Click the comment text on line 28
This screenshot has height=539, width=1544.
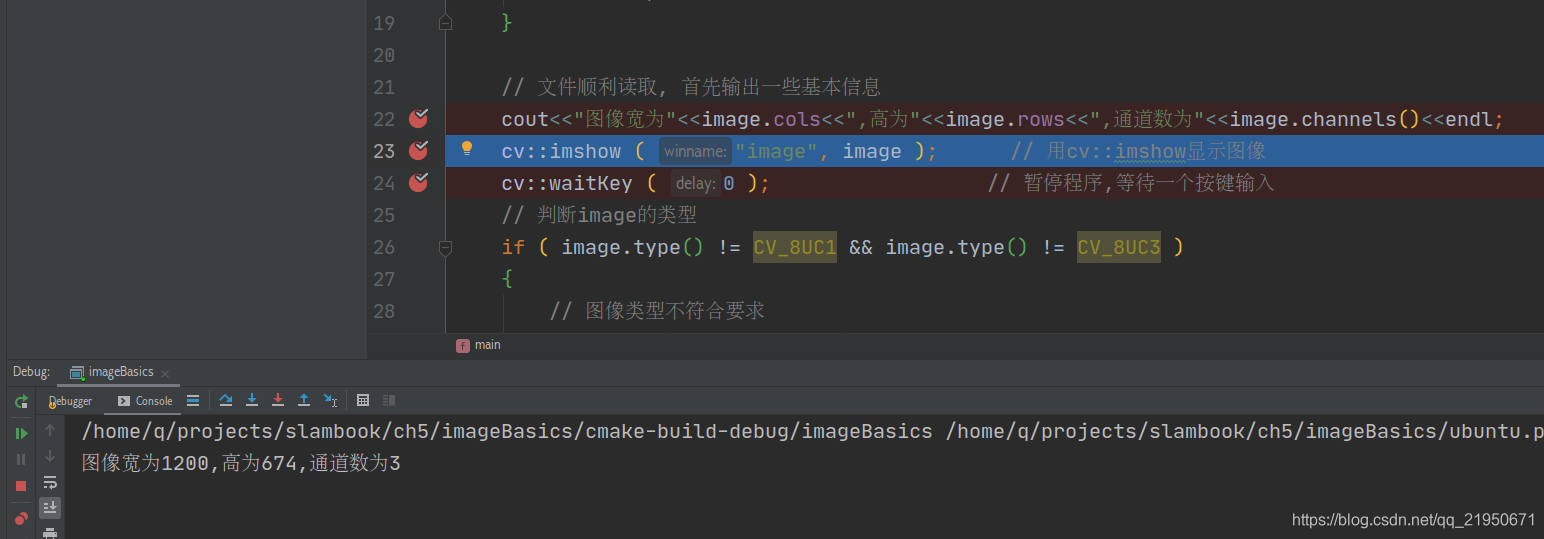(657, 311)
